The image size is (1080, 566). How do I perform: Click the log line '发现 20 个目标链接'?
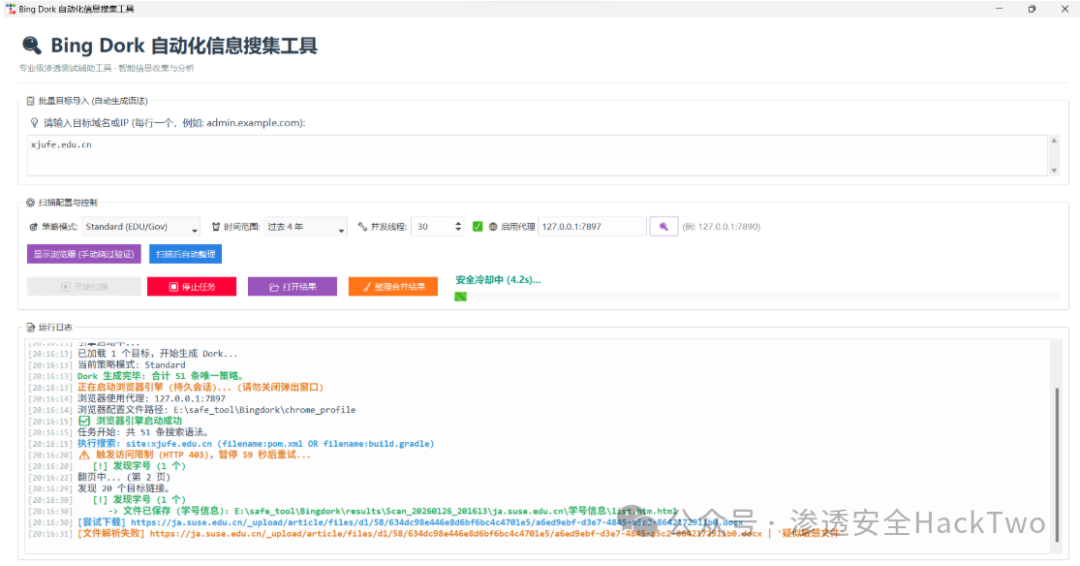[x=123, y=488]
